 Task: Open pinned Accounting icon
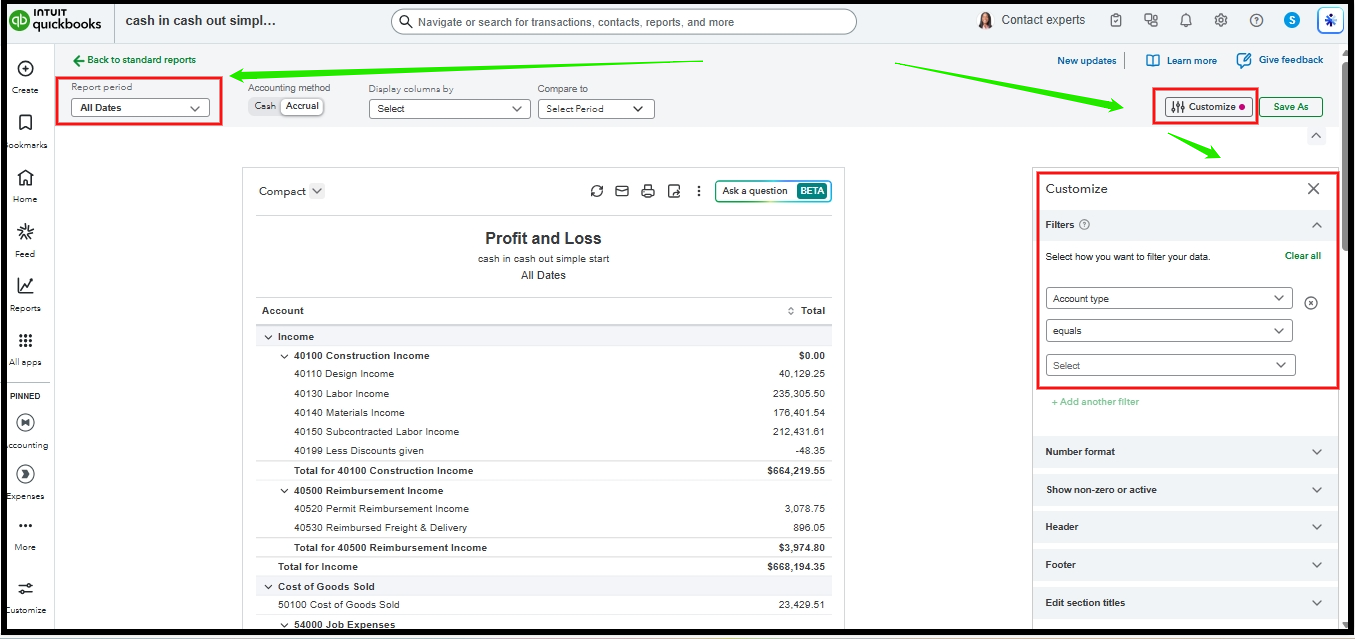(x=25, y=423)
